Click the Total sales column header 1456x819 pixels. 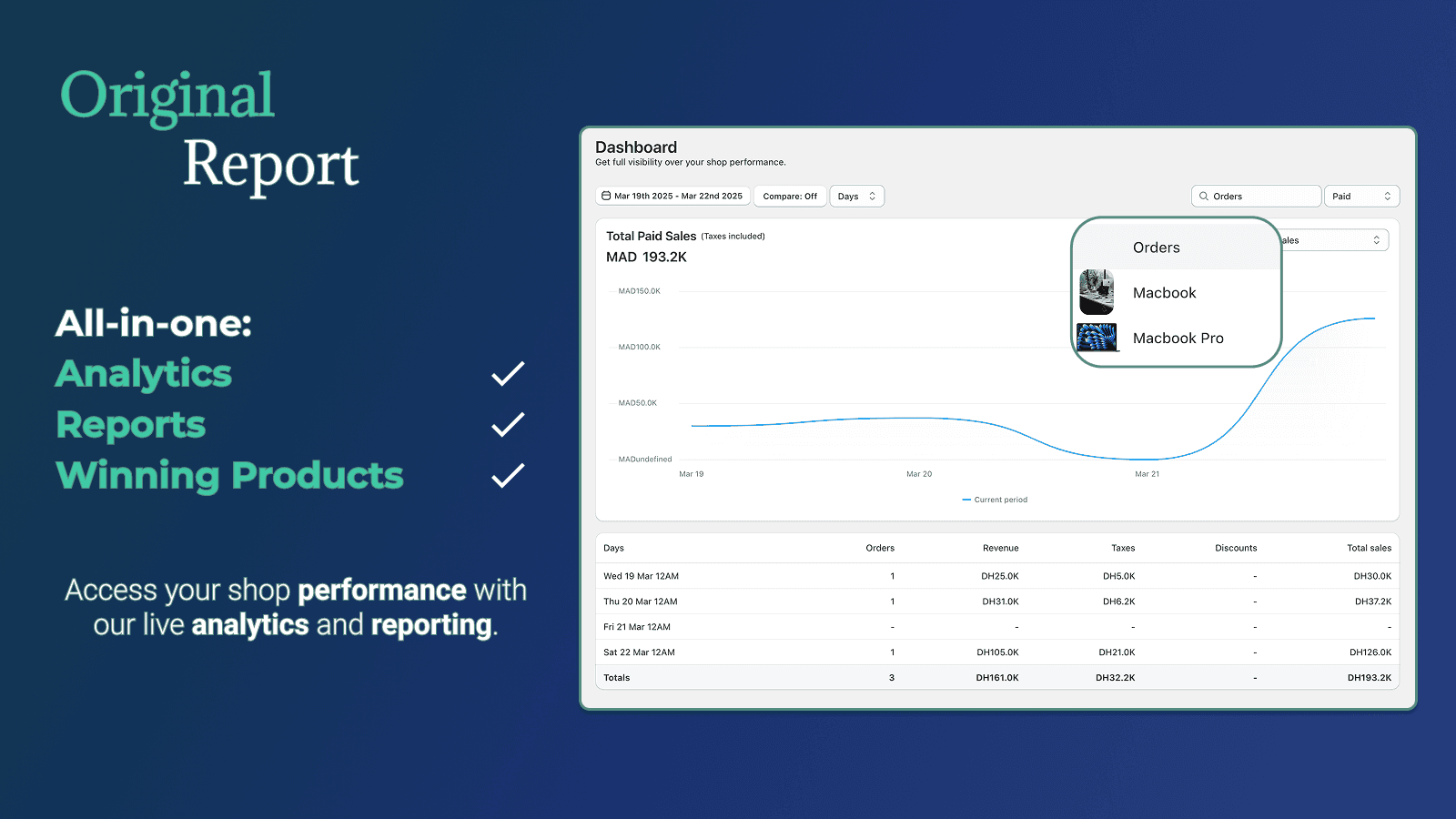1369,548
